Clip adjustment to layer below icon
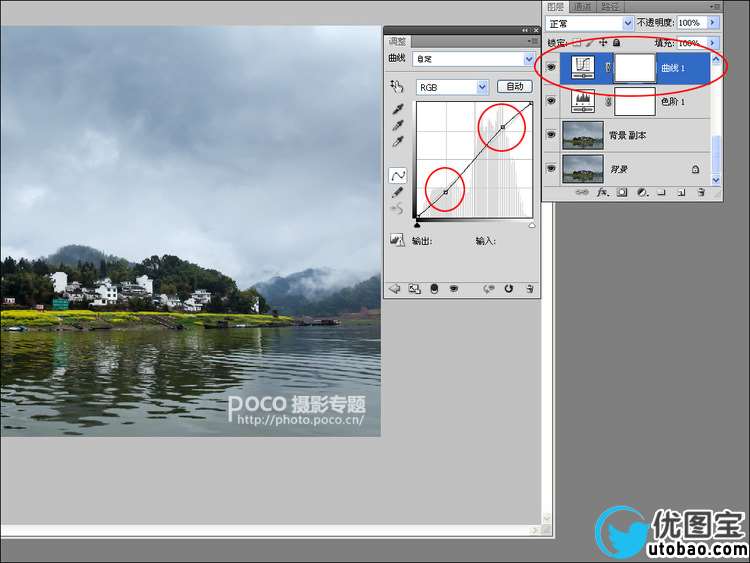Image resolution: width=750 pixels, height=563 pixels. click(434, 289)
